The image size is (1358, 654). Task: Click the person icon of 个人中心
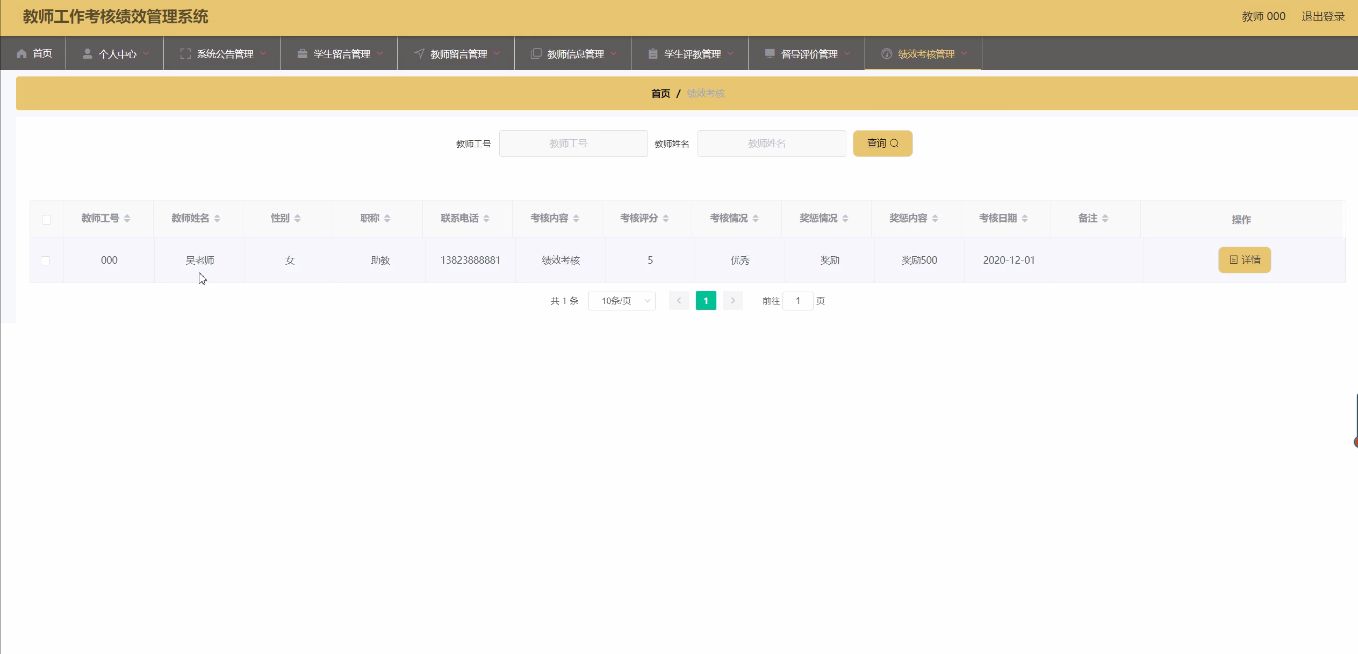[88, 54]
